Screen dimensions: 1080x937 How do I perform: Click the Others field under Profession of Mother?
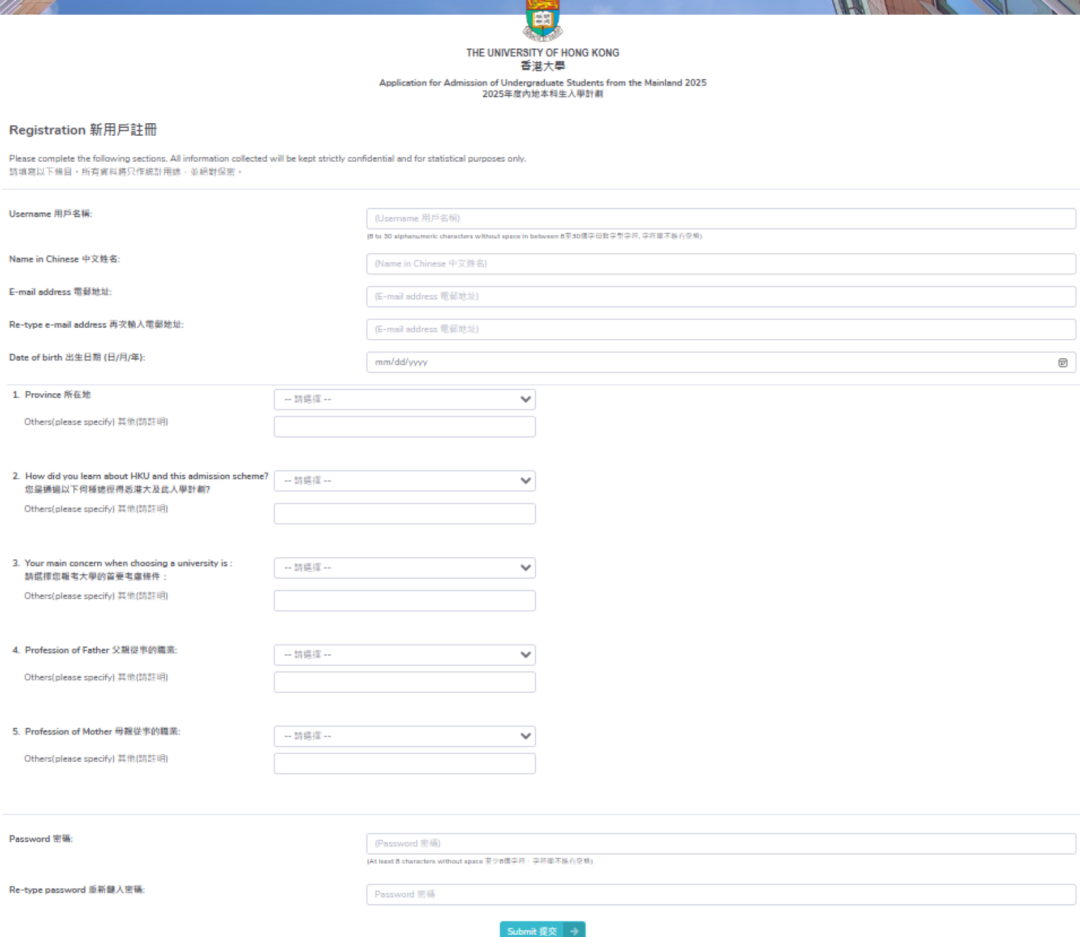pyautogui.click(x=404, y=763)
